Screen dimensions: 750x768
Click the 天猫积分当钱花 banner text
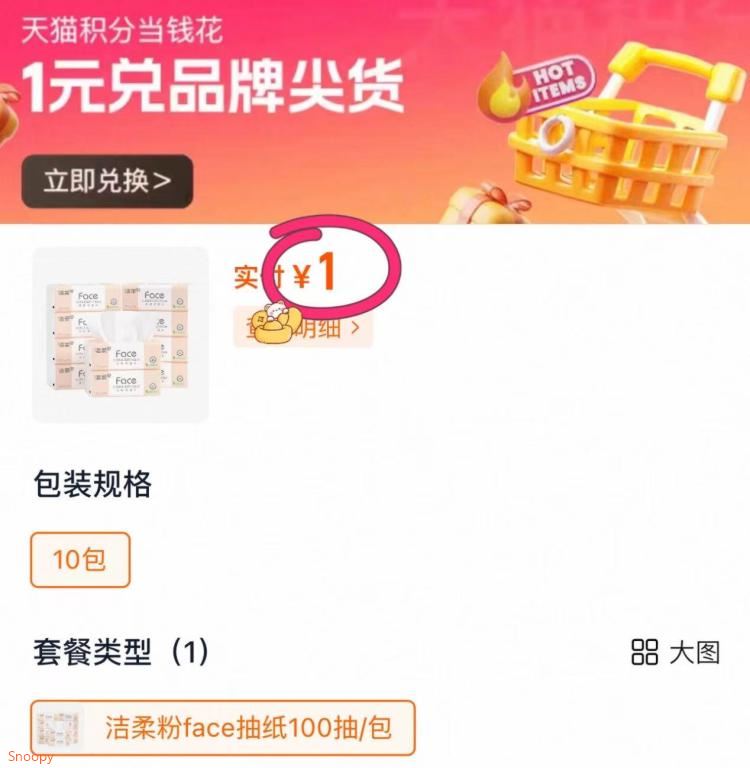pyautogui.click(x=122, y=30)
